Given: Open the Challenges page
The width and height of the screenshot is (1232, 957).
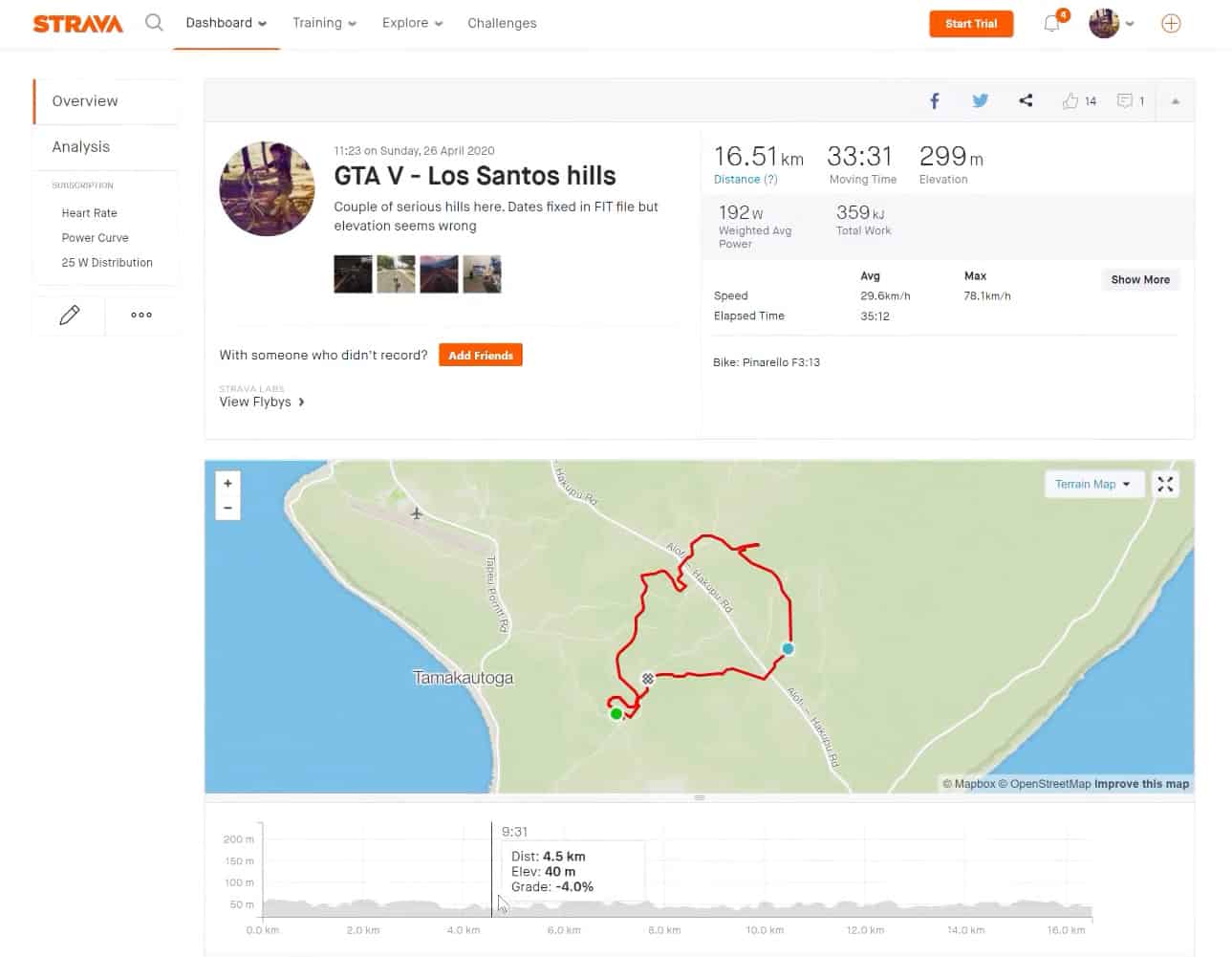Looking at the screenshot, I should (502, 23).
